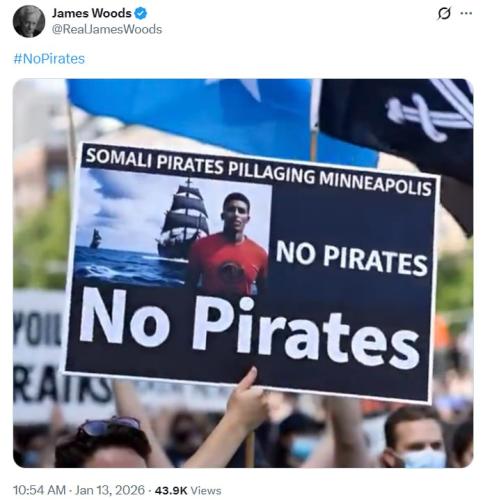Click the 'SOMALI PIRATES PILLAGING MINNEAPOLIS' headline

[x=258, y=172]
